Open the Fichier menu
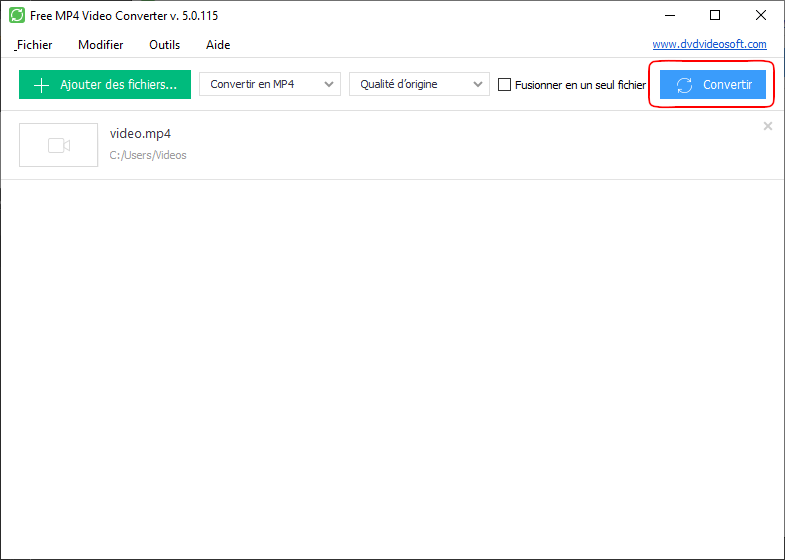Viewport: 785px width, 560px height. click(x=34, y=45)
